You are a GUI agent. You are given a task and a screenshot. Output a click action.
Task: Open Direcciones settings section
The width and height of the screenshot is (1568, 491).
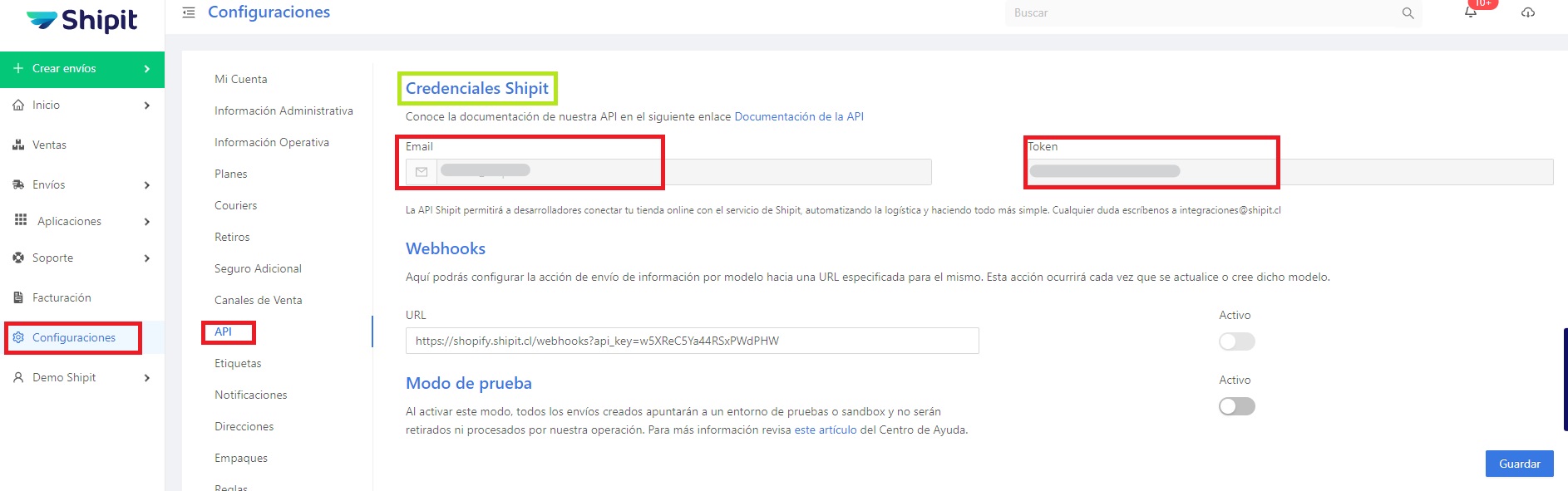pyautogui.click(x=244, y=426)
